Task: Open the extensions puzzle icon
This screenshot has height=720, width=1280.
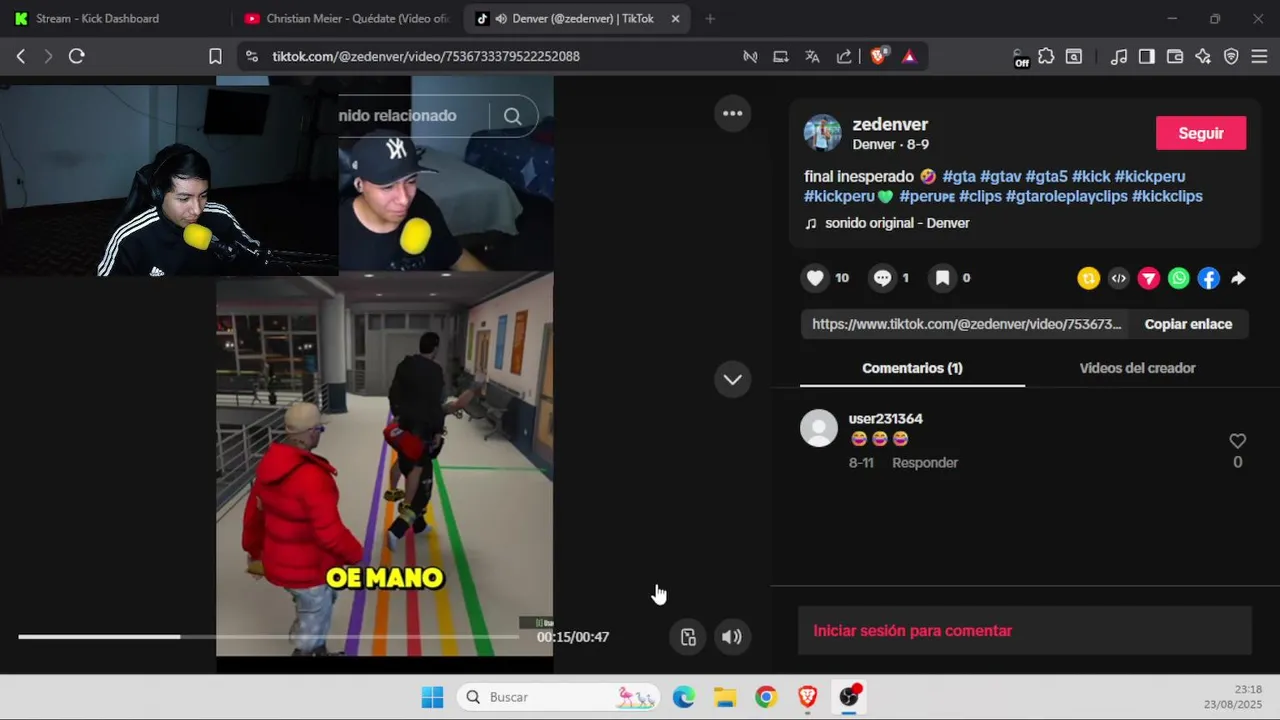Action: click(1046, 57)
